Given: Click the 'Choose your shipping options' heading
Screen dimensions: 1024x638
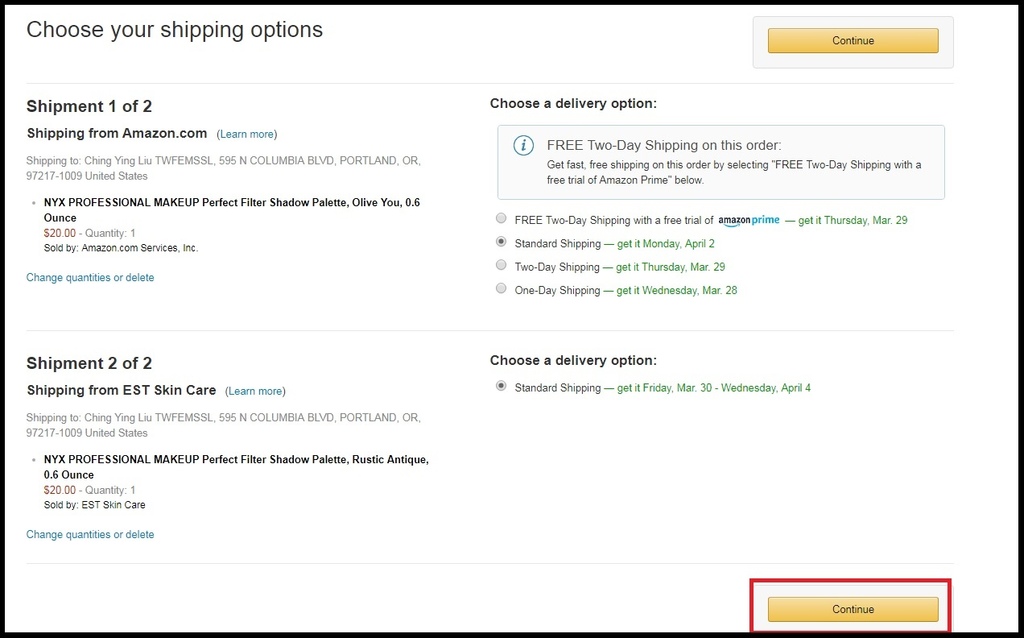Looking at the screenshot, I should point(174,30).
